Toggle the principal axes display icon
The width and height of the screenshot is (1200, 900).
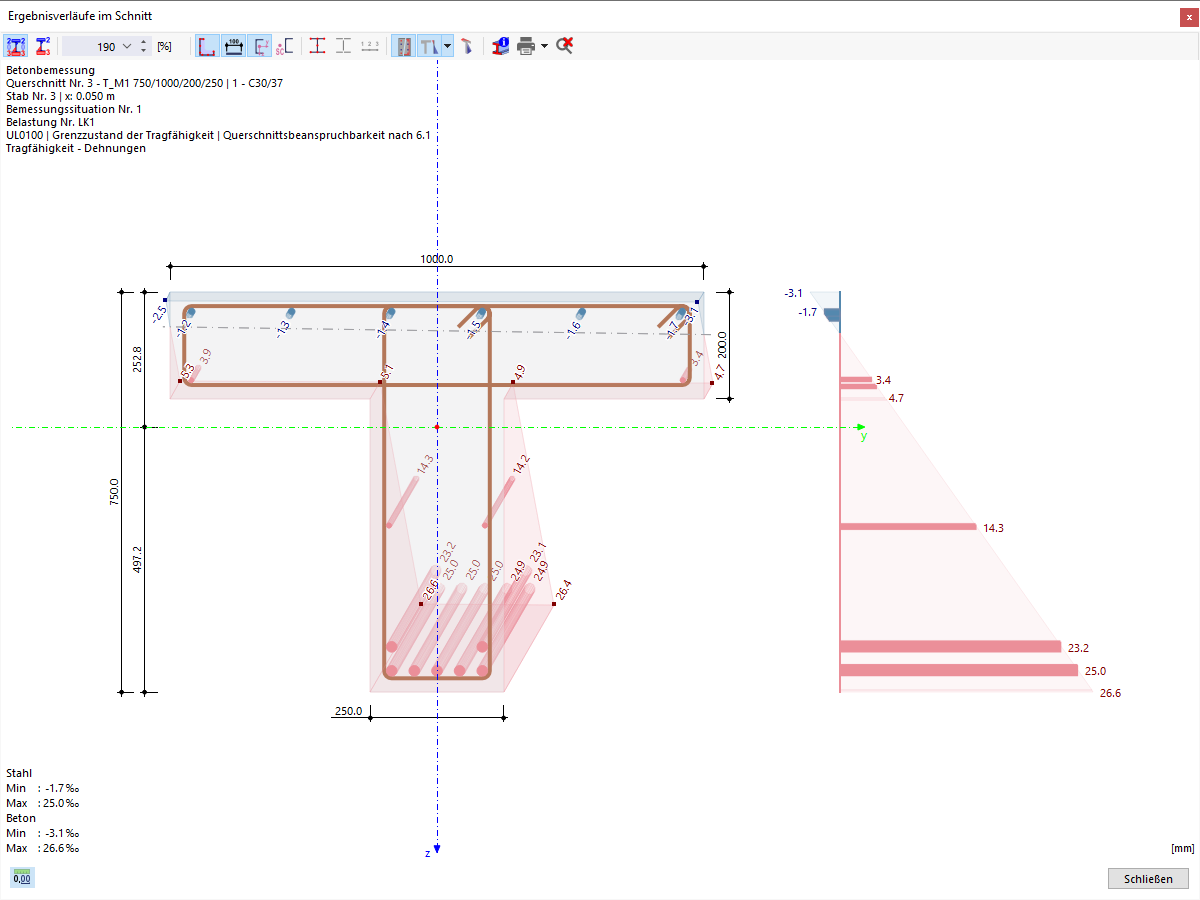tap(260, 46)
